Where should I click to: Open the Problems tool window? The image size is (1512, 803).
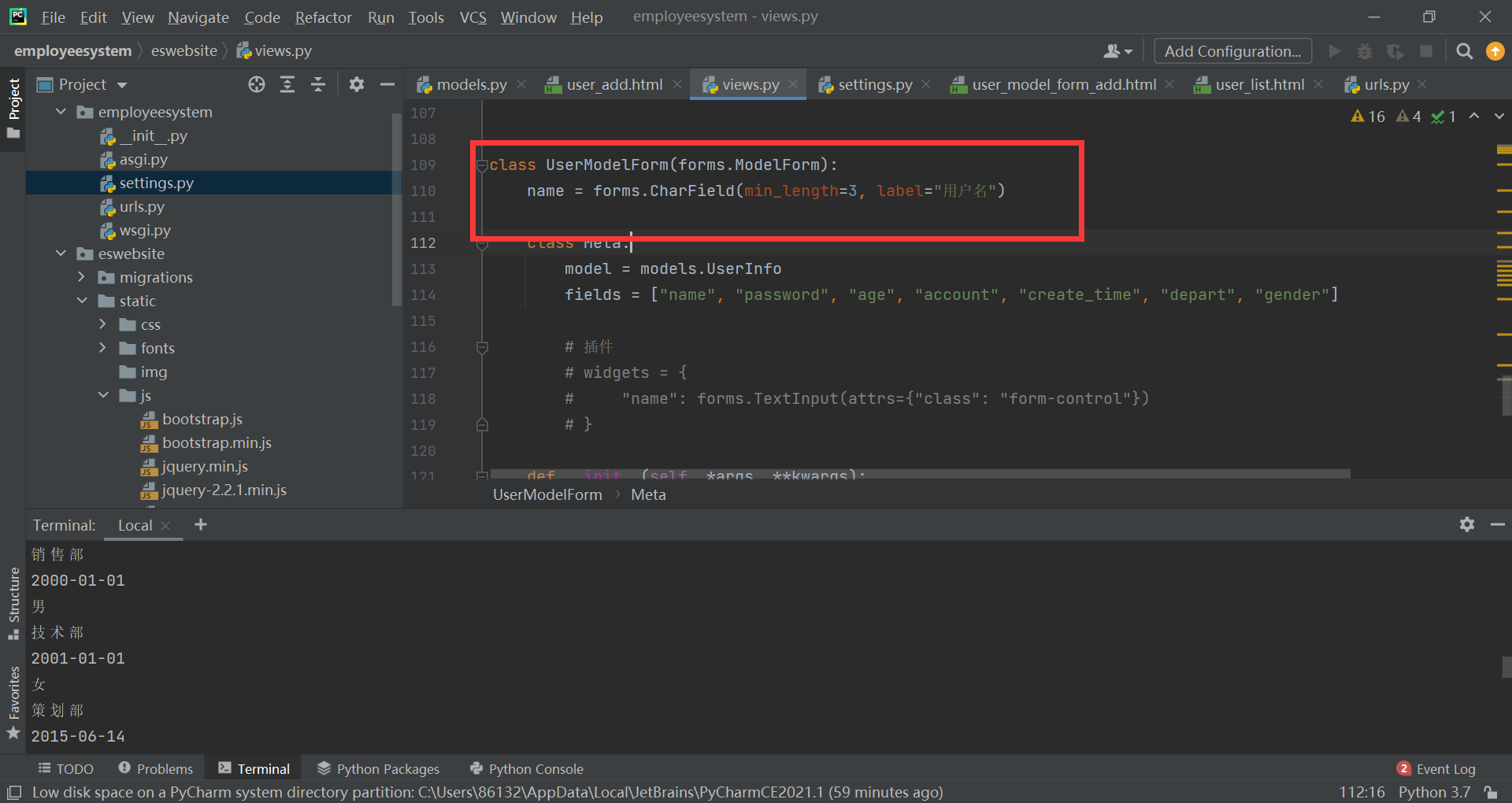156,768
